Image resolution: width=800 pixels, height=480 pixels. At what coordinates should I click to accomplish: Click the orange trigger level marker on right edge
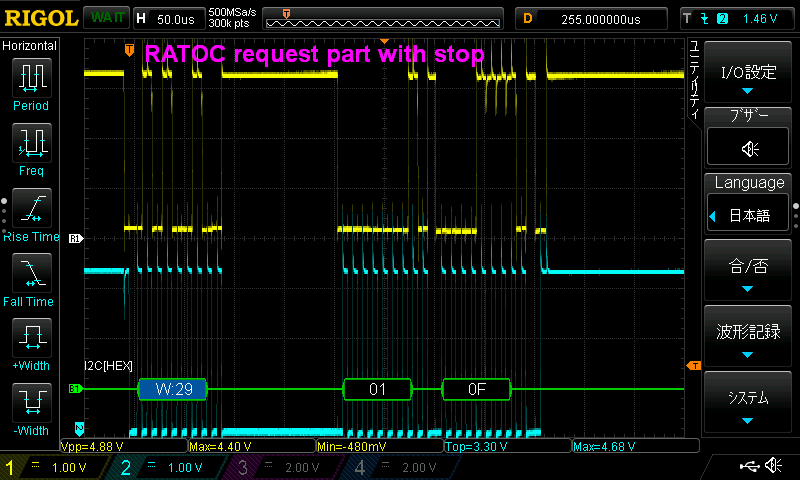(694, 365)
